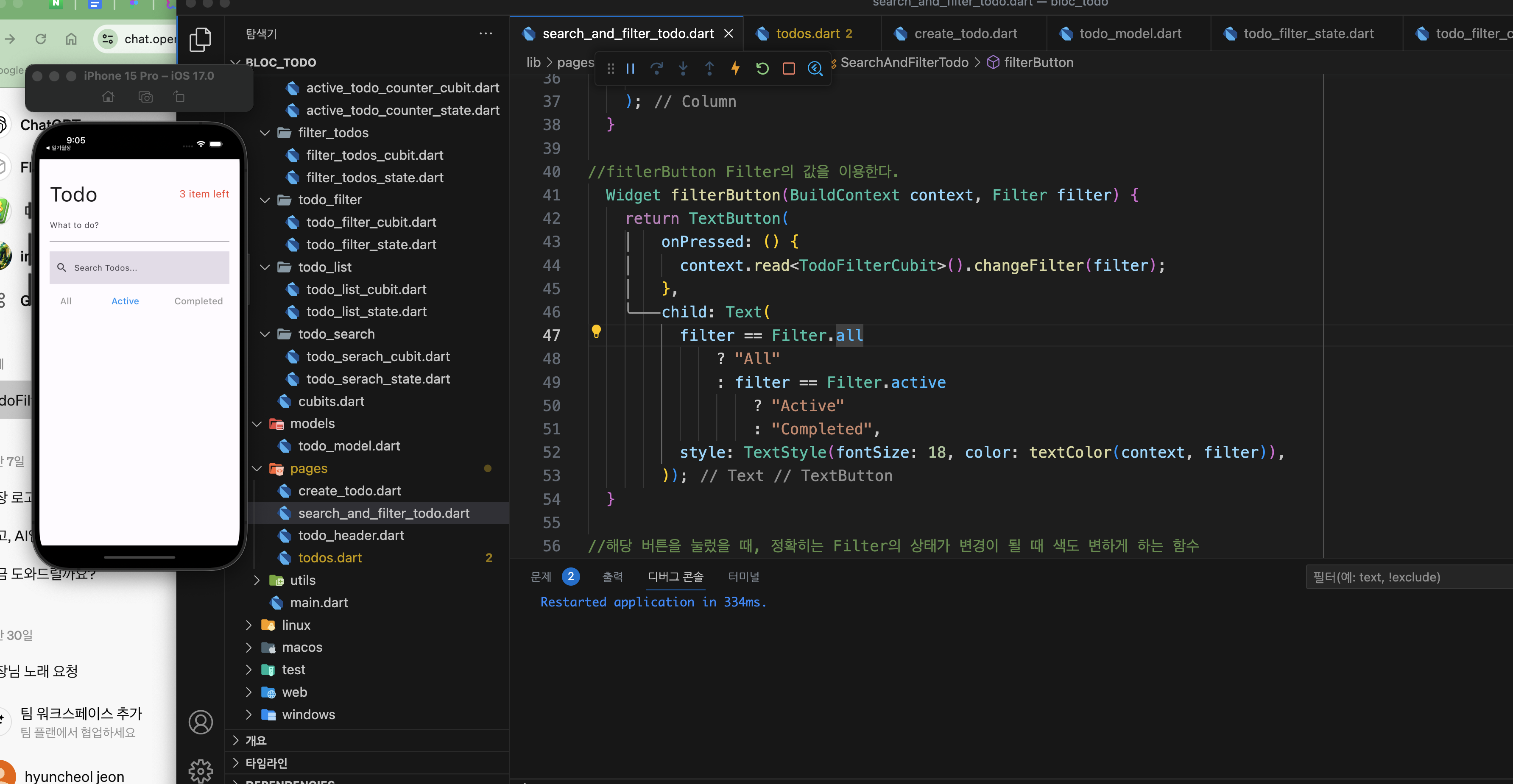
Task: Switch to the todos.dart editor tab
Action: (x=808, y=34)
